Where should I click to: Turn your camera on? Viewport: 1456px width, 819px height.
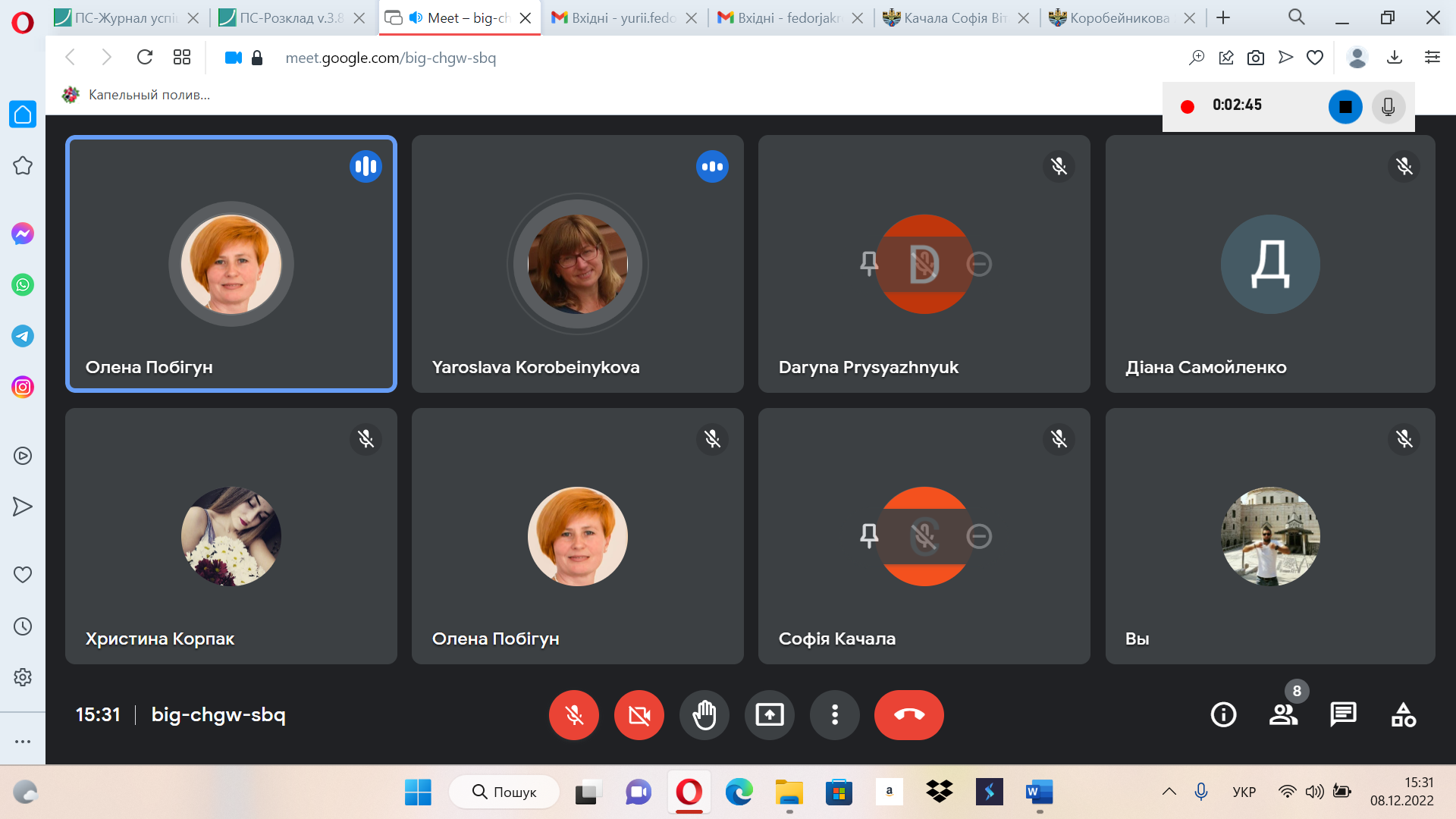(x=639, y=714)
